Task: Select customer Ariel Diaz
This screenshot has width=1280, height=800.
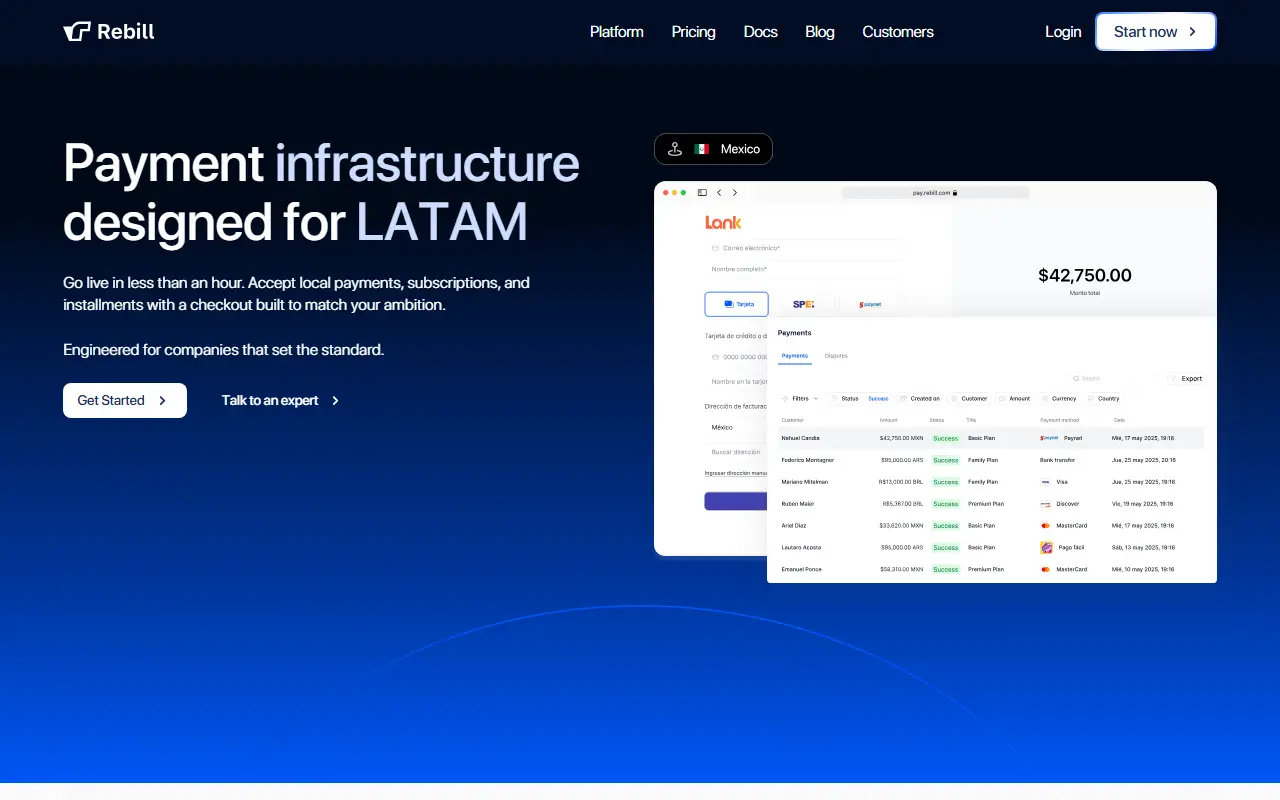Action: [x=794, y=526]
